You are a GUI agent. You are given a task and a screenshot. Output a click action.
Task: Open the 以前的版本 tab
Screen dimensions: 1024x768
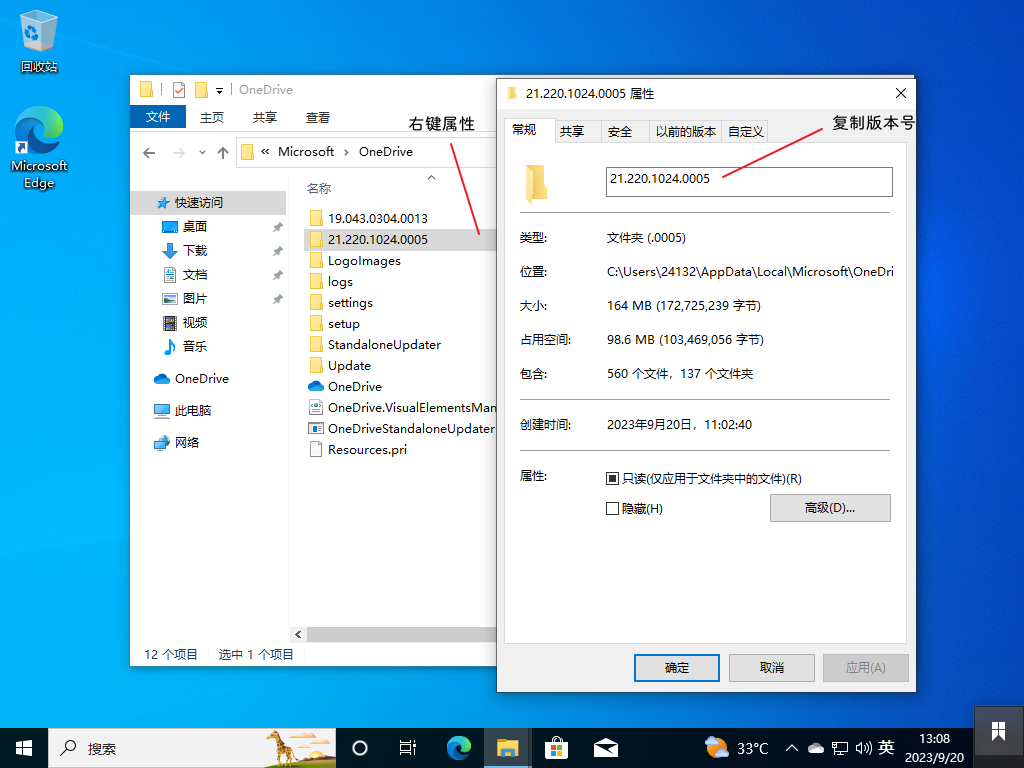tap(685, 132)
